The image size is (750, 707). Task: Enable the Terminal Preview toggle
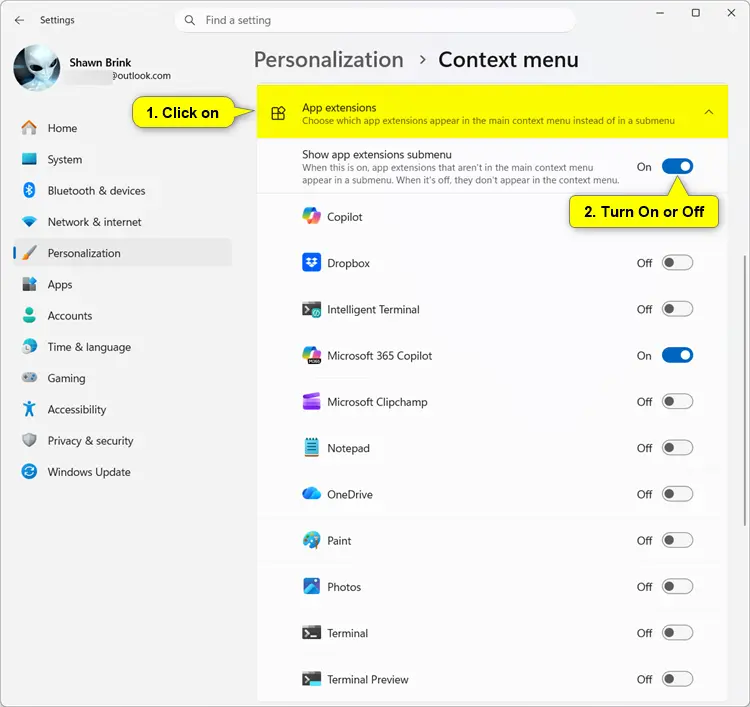pyautogui.click(x=677, y=679)
